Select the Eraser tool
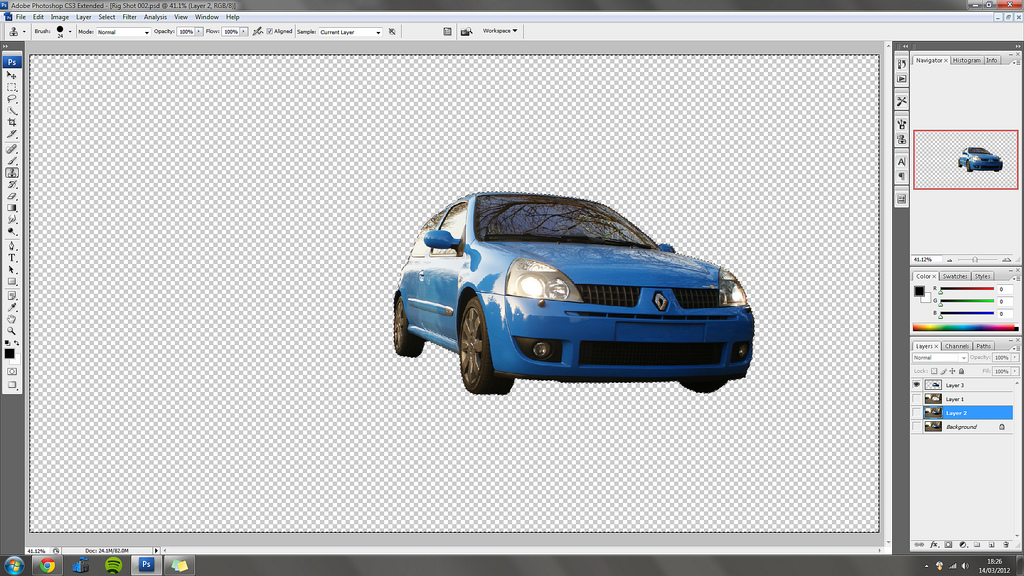Image resolution: width=1024 pixels, height=576 pixels. pyautogui.click(x=12, y=196)
